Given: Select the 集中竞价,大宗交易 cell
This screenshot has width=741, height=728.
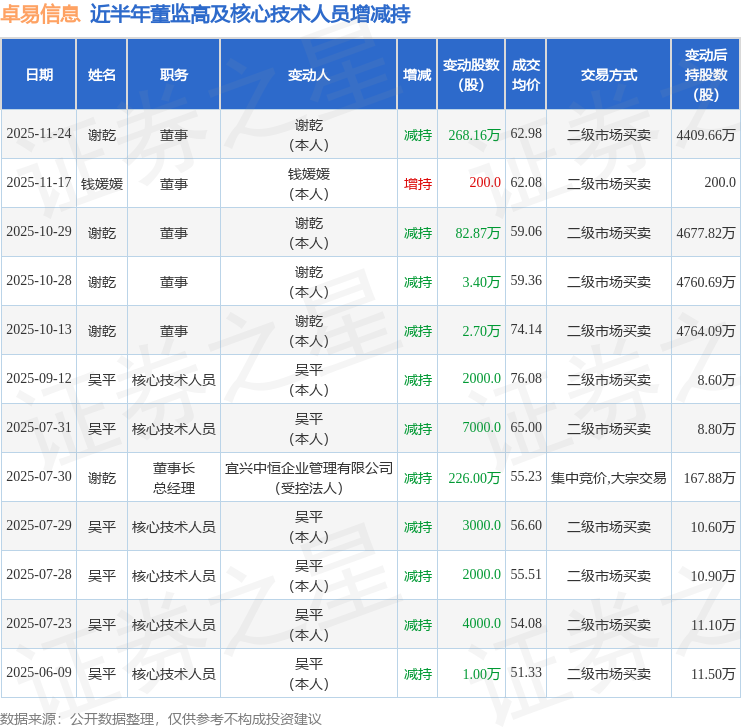Looking at the screenshot, I should click(609, 477).
